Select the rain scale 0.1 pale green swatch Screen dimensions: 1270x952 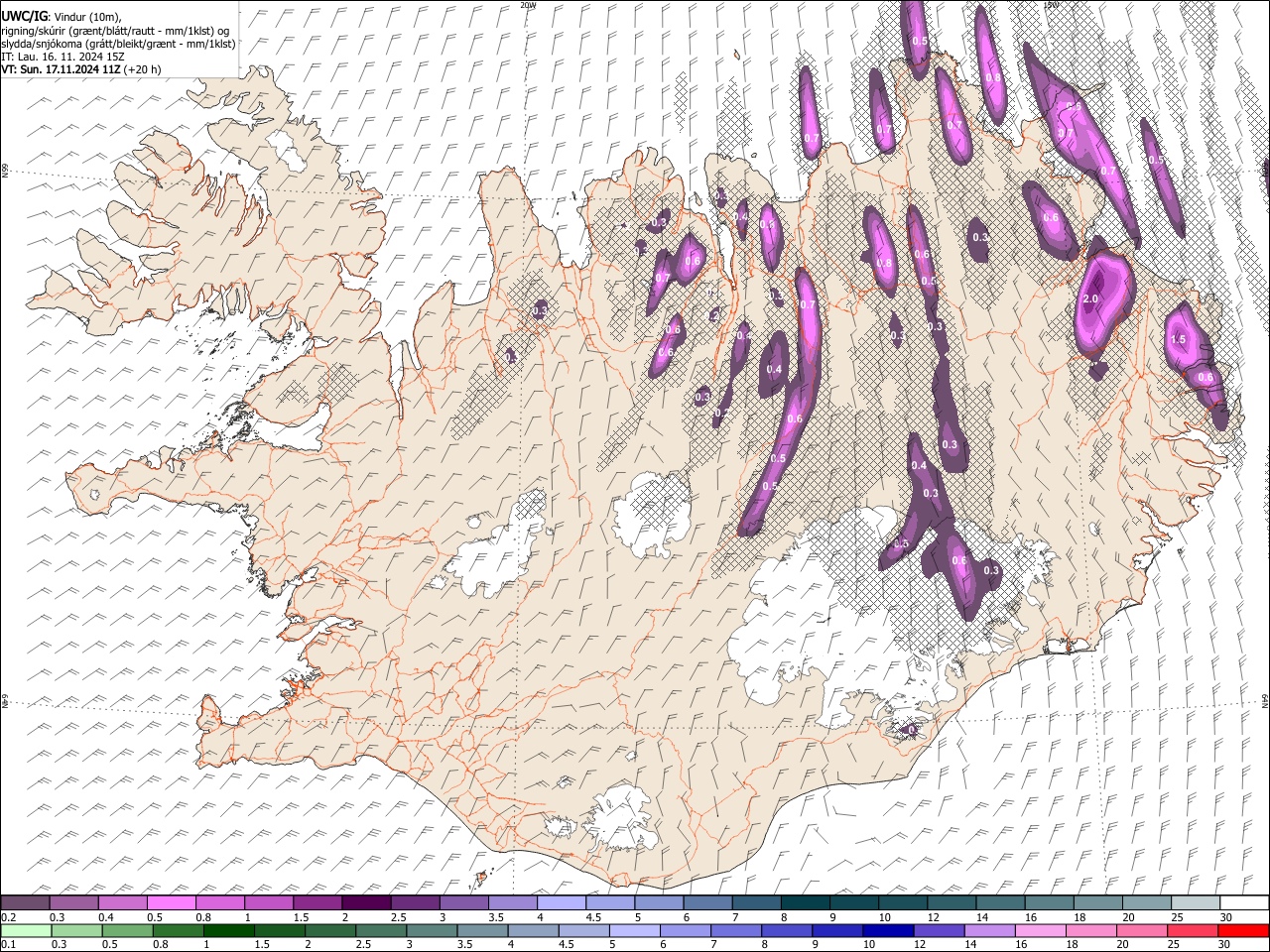click(x=27, y=931)
